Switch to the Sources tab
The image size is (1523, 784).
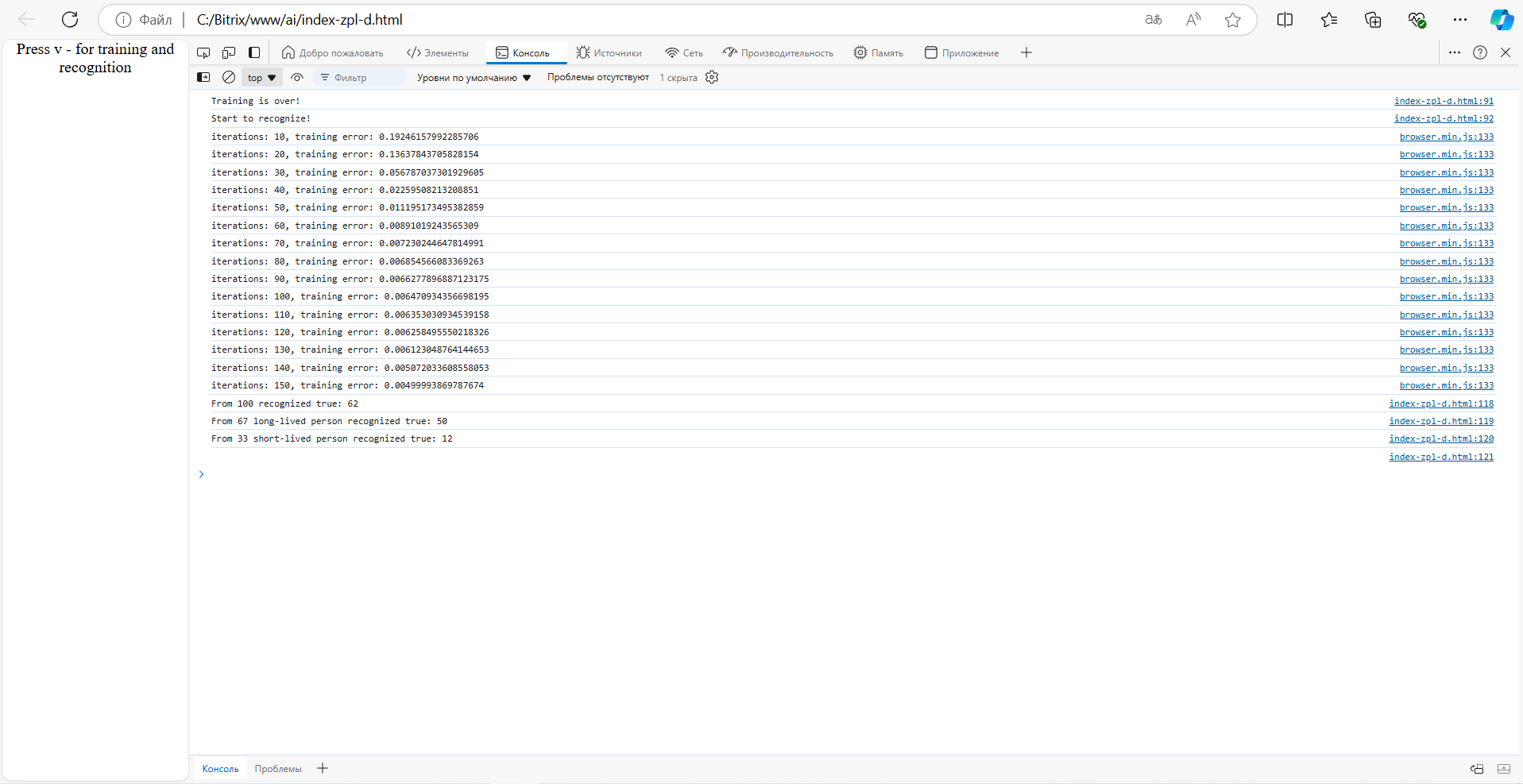pyautogui.click(x=609, y=53)
